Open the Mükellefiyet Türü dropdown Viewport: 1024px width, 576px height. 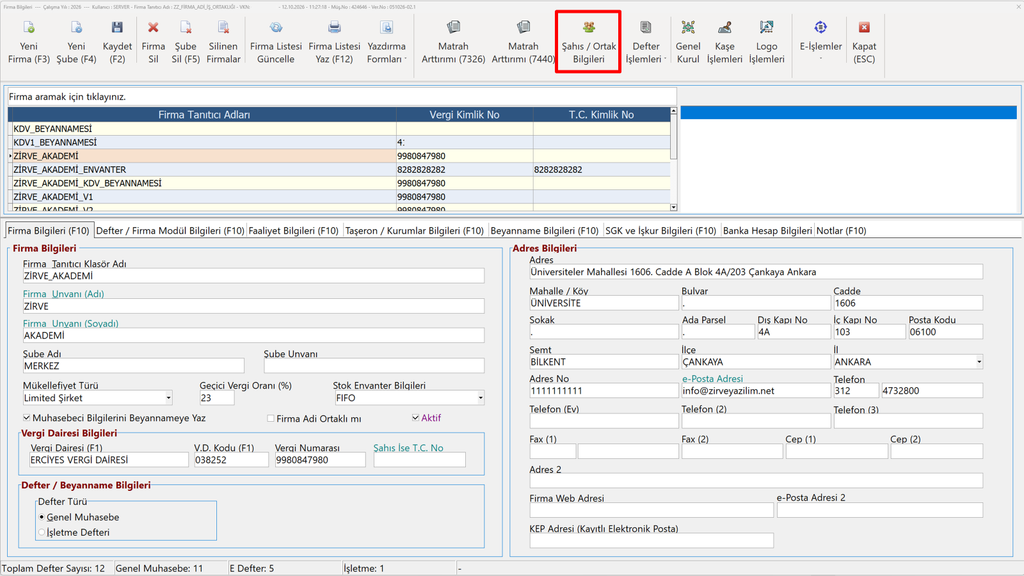tap(168, 398)
